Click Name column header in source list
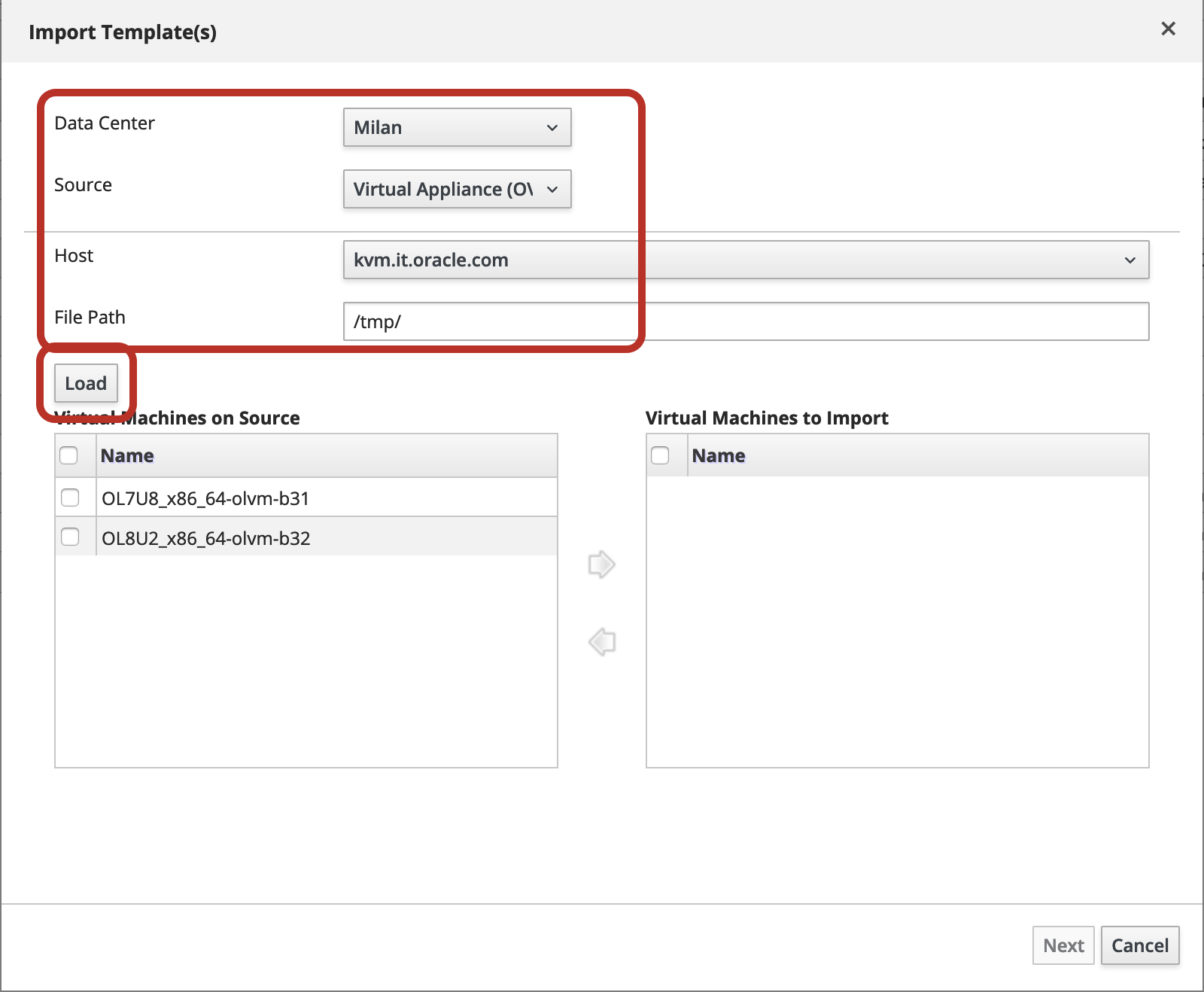 pos(127,455)
